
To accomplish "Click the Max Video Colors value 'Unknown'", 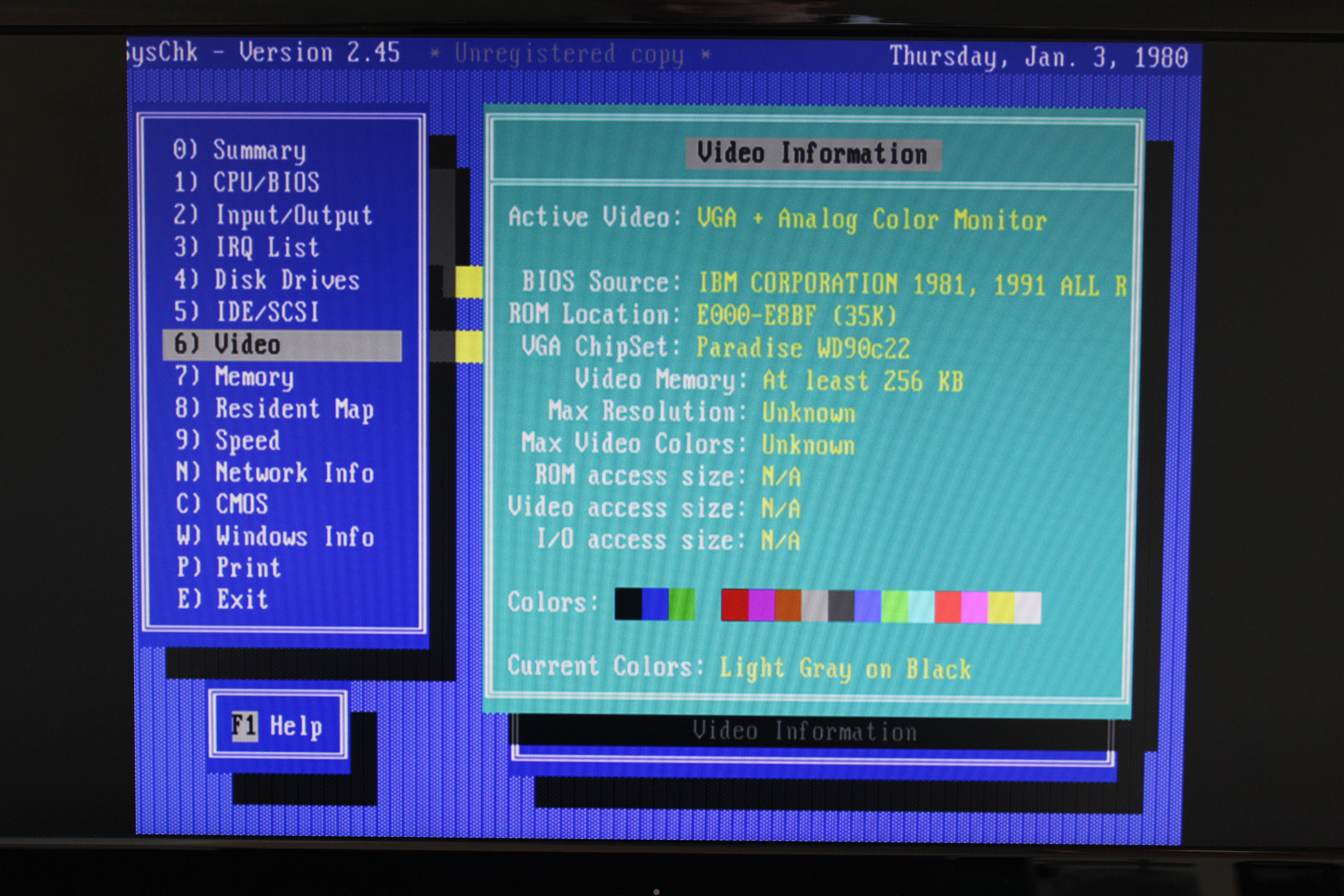I will (809, 445).
